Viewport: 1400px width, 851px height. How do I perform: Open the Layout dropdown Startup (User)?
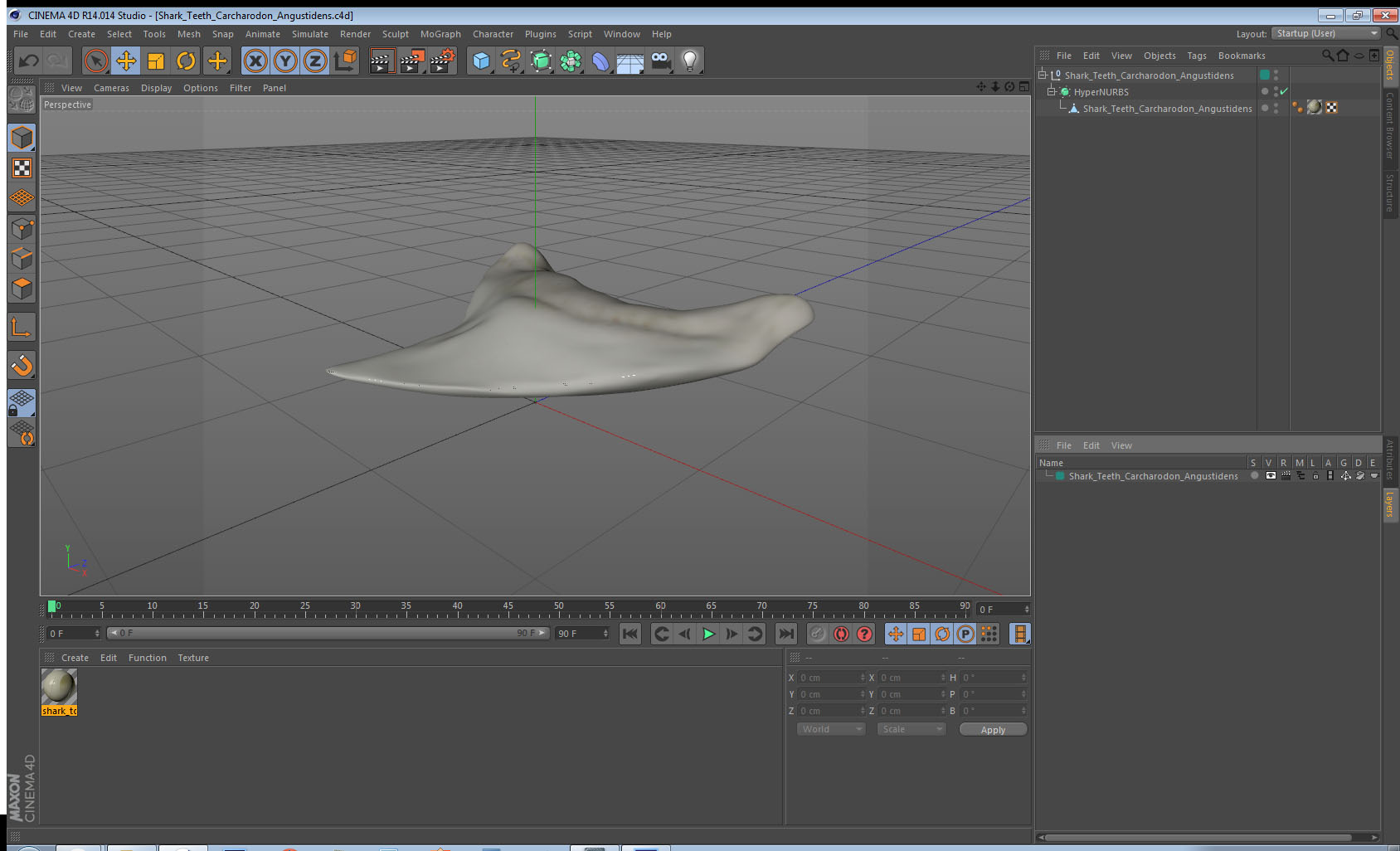click(x=1326, y=33)
